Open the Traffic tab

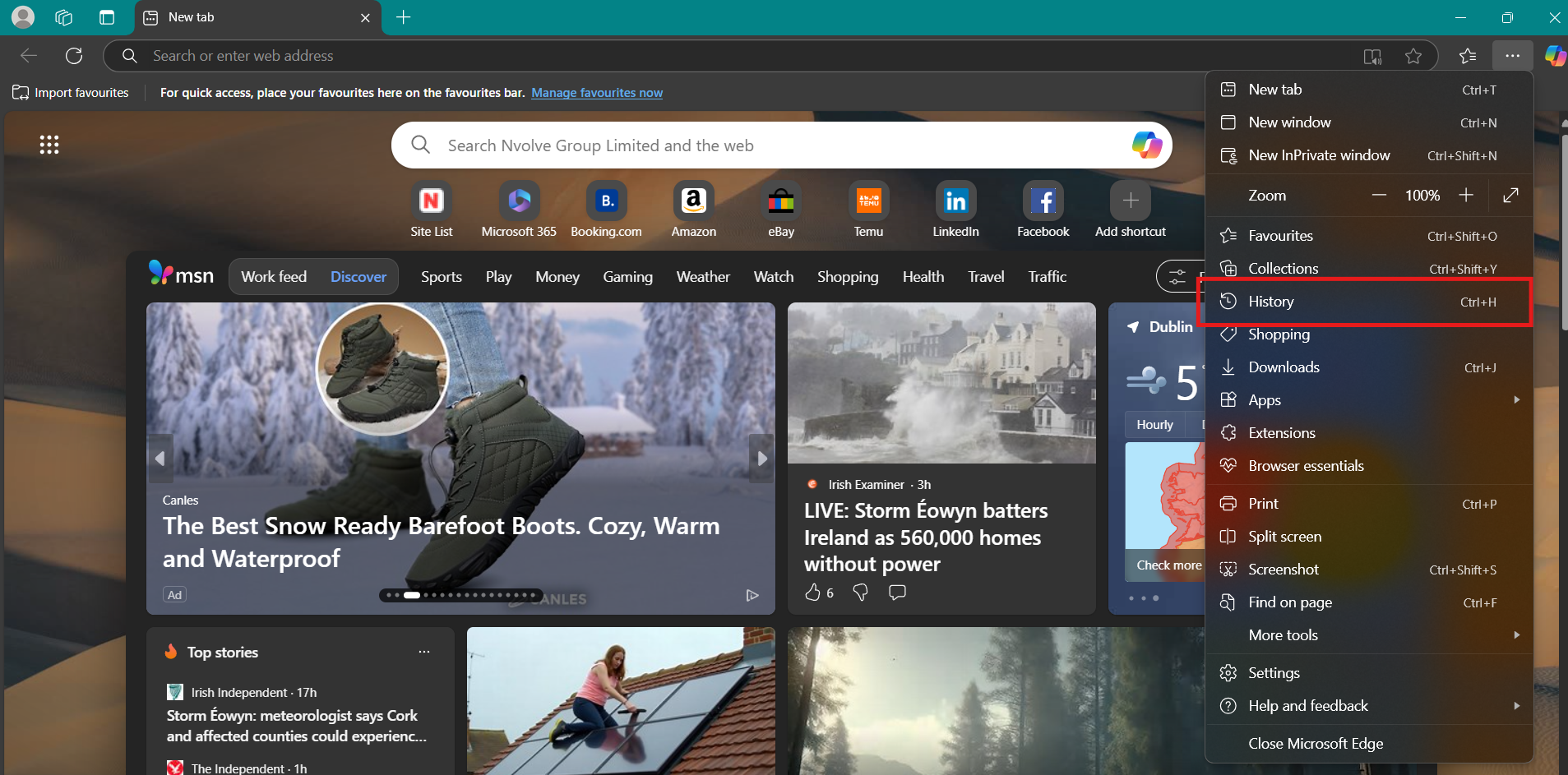coord(1048,277)
